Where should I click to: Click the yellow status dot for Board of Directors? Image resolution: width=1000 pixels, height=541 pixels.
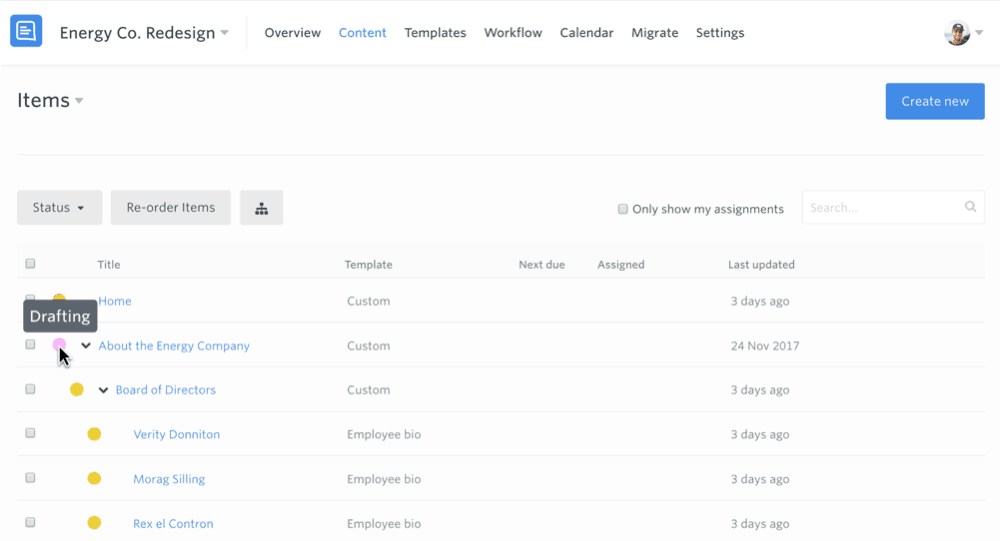click(77, 390)
